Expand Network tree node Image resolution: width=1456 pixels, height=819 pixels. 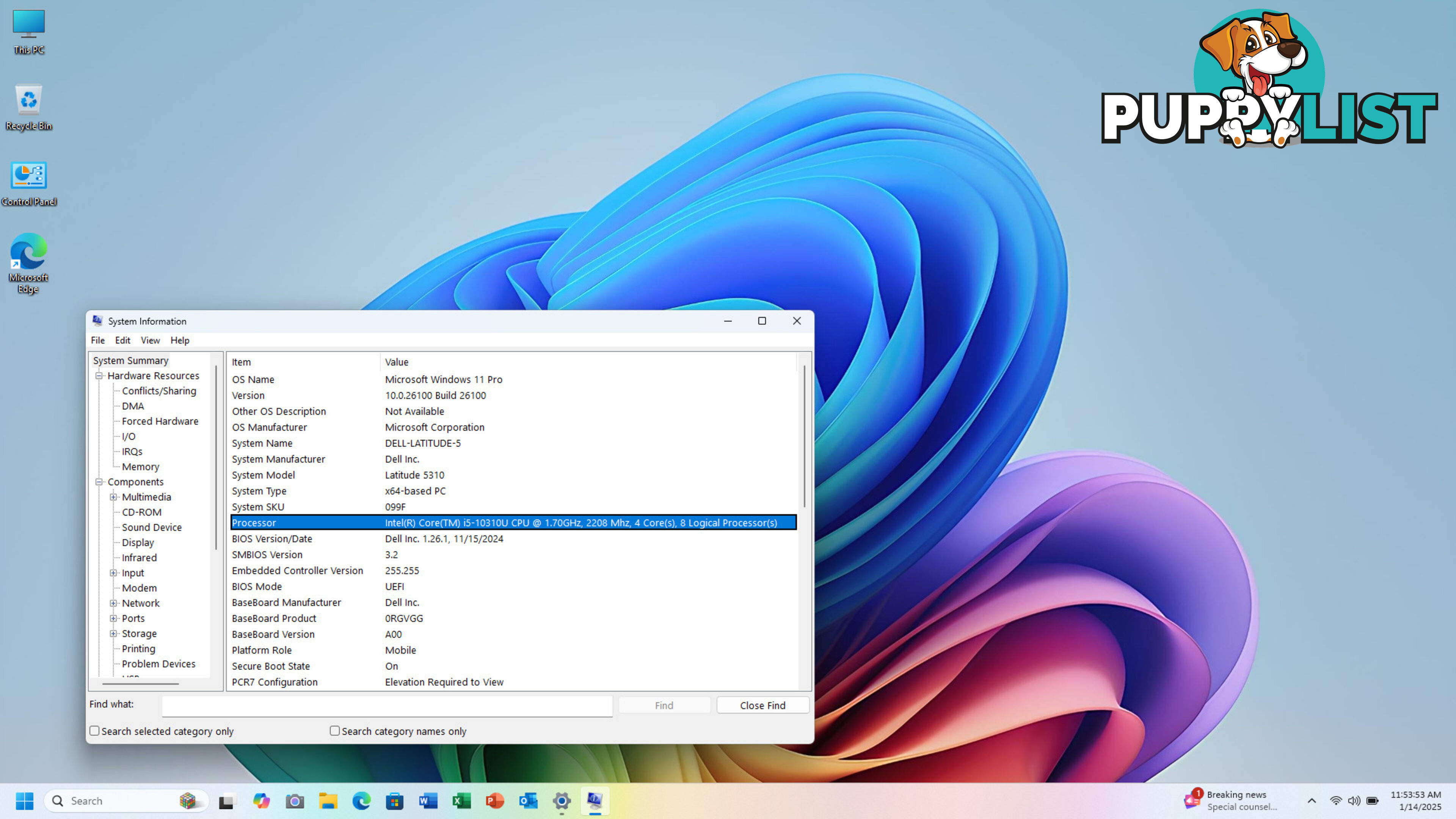114,604
